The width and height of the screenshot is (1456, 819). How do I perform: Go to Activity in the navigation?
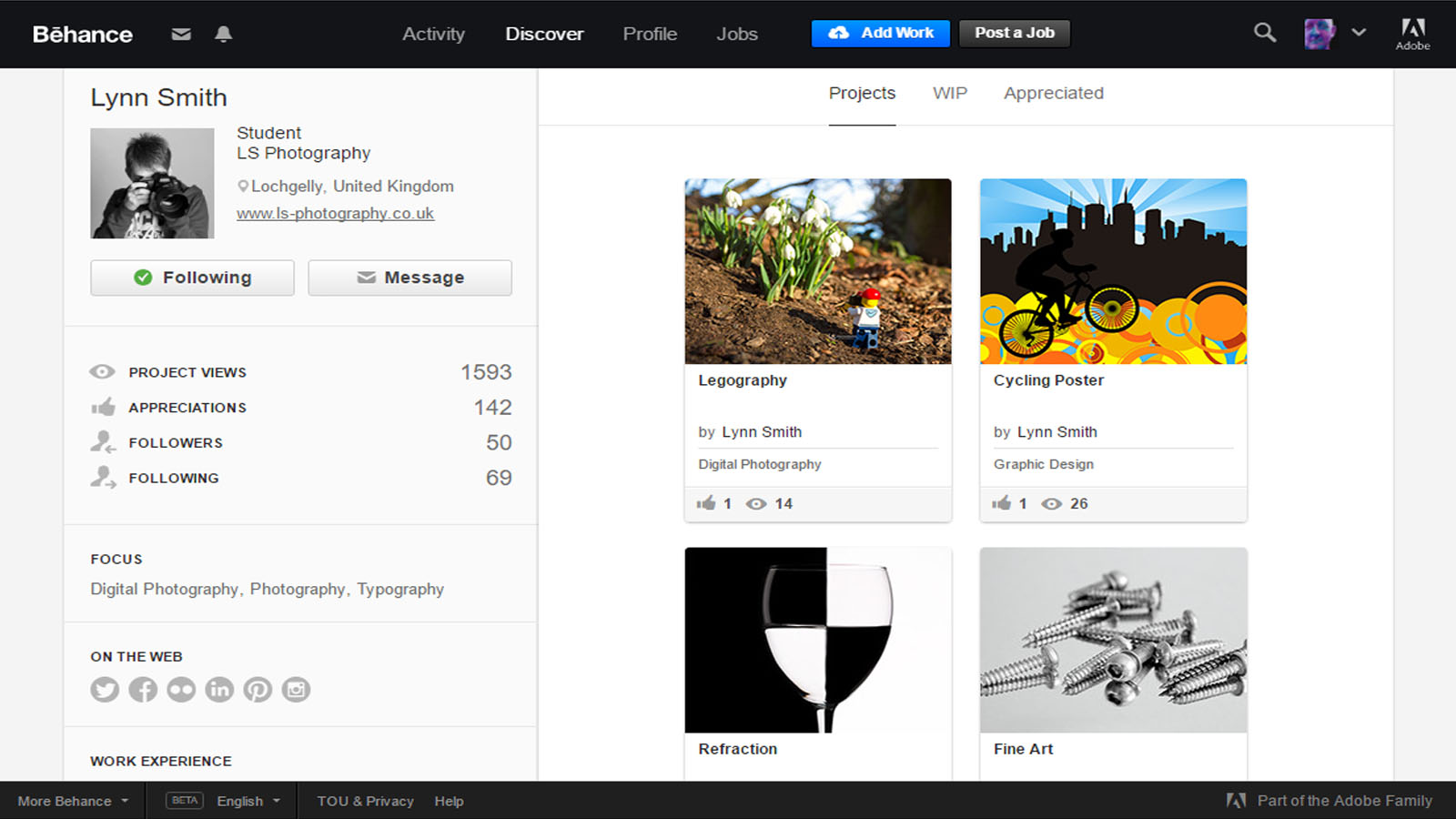pos(433,34)
